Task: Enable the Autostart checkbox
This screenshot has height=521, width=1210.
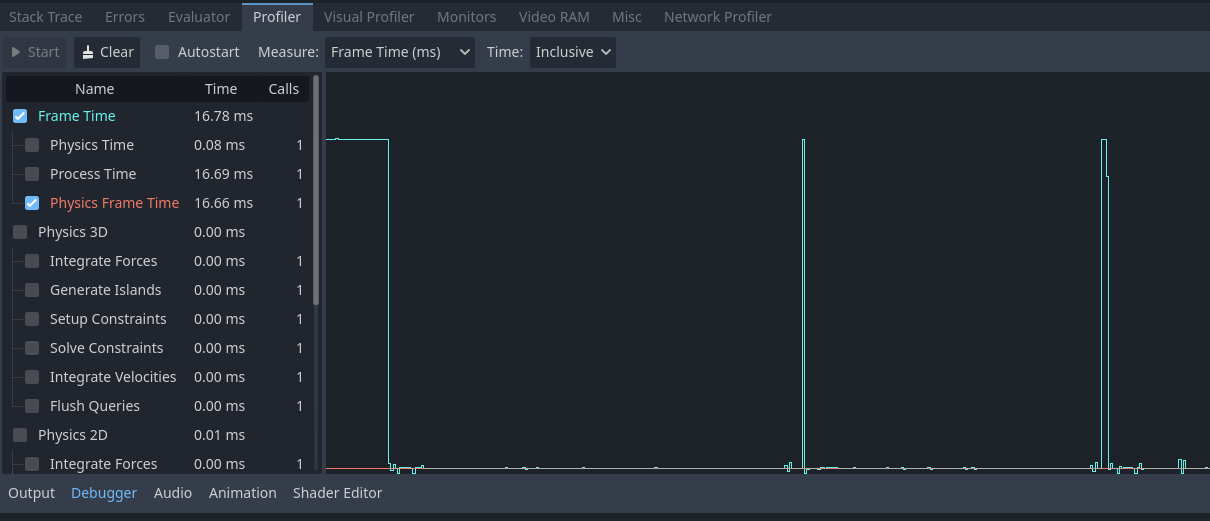Action: pos(162,52)
